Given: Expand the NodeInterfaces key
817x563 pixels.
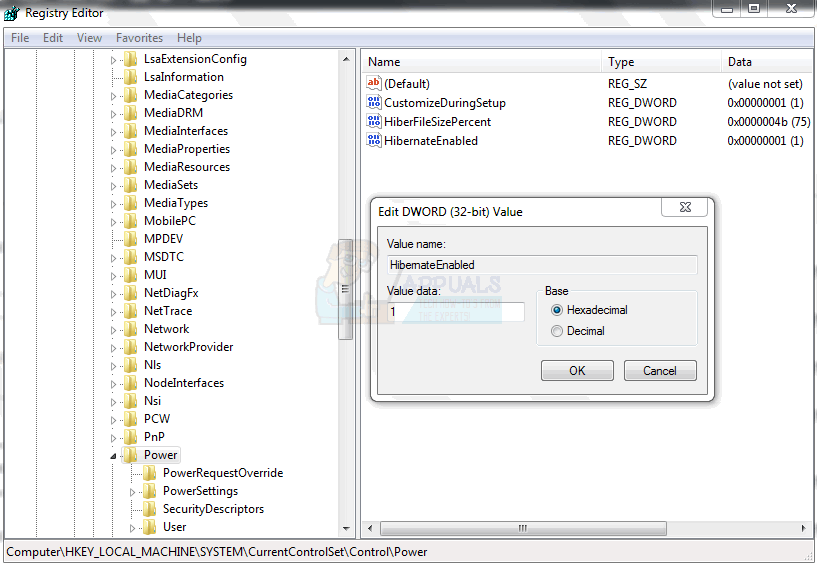Looking at the screenshot, I should (x=113, y=384).
